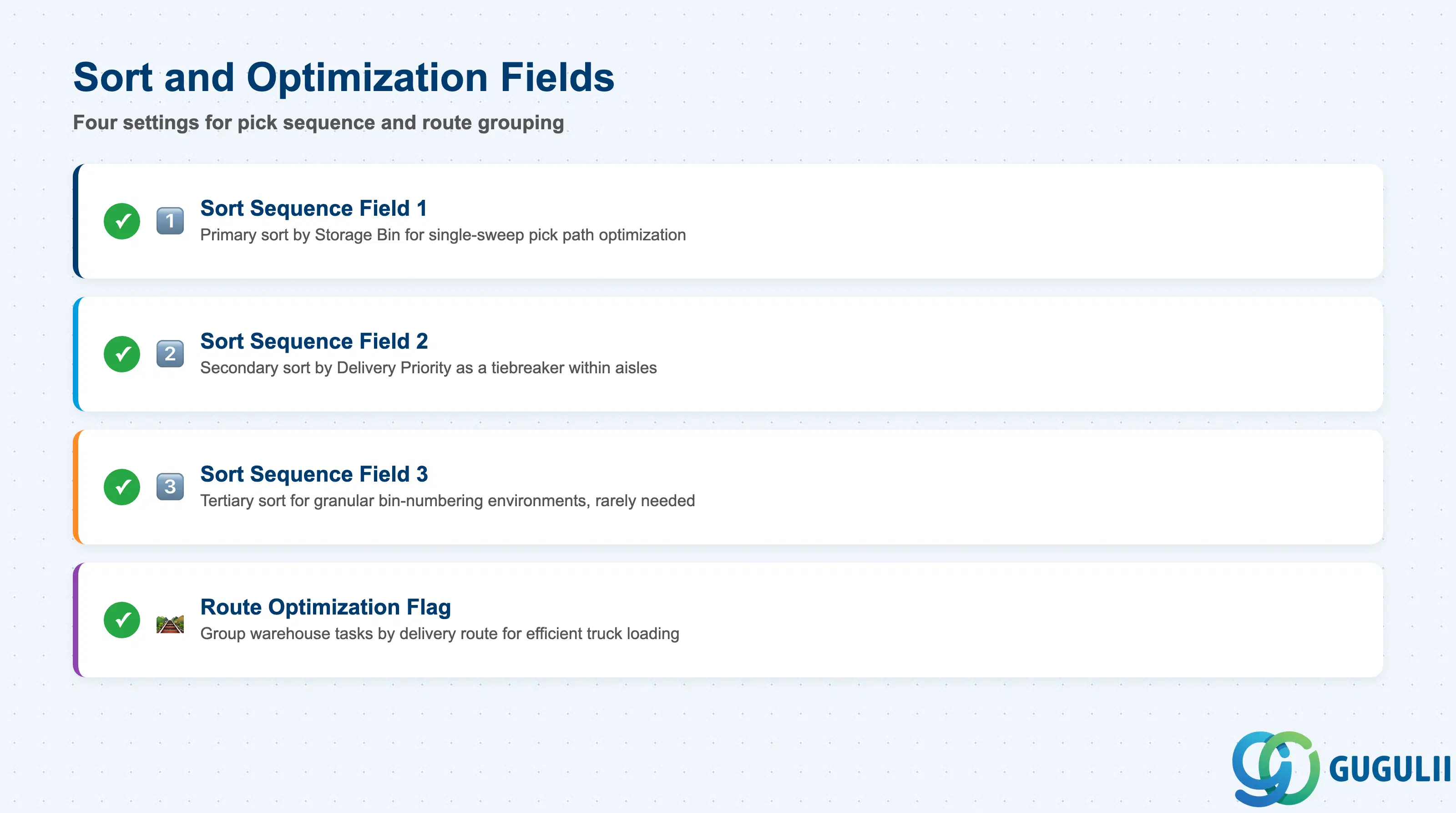Viewport: 1456px width, 813px height.
Task: Select the Route Optimization Flag heading
Action: [x=326, y=607]
